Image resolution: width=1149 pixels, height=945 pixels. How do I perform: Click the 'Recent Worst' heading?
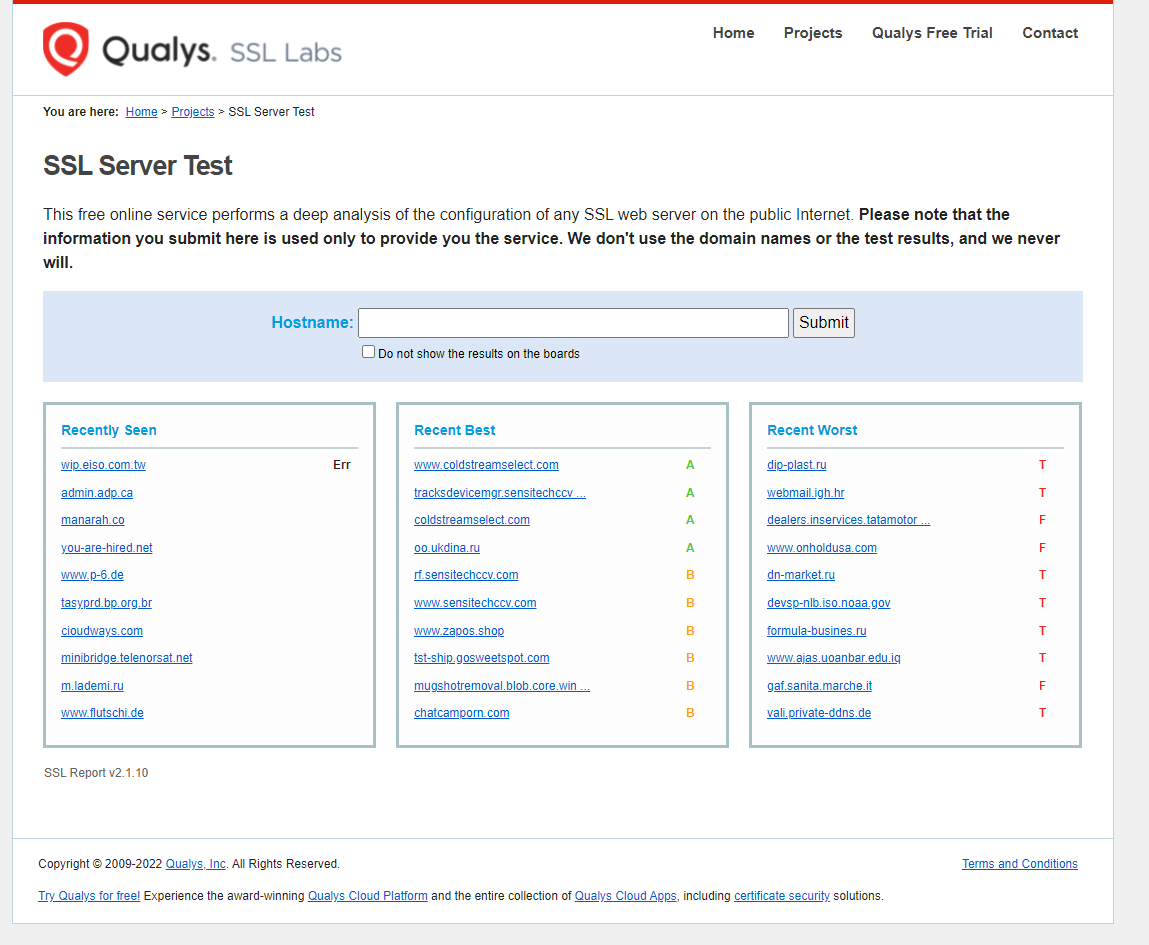click(812, 430)
